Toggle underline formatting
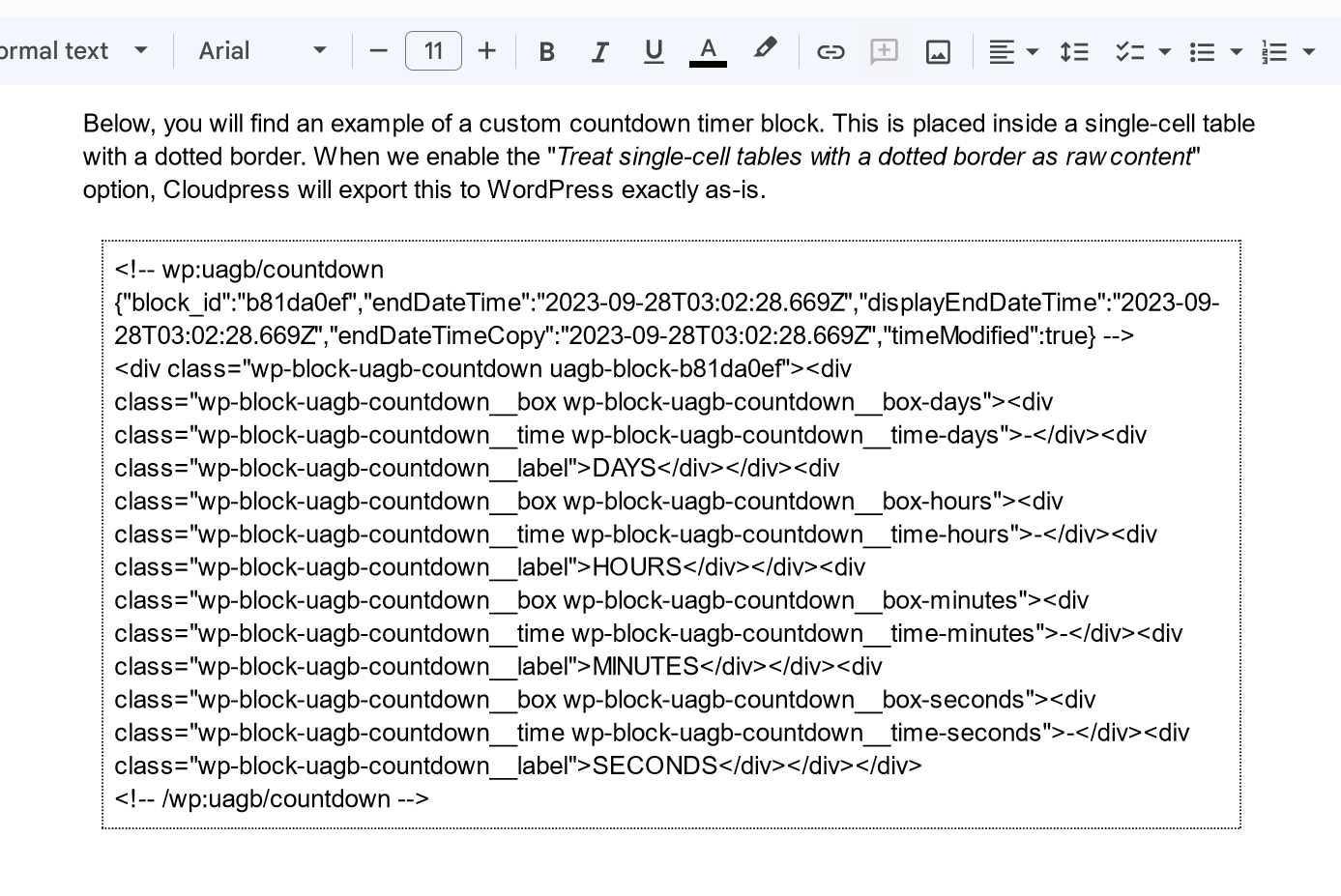 tap(654, 51)
